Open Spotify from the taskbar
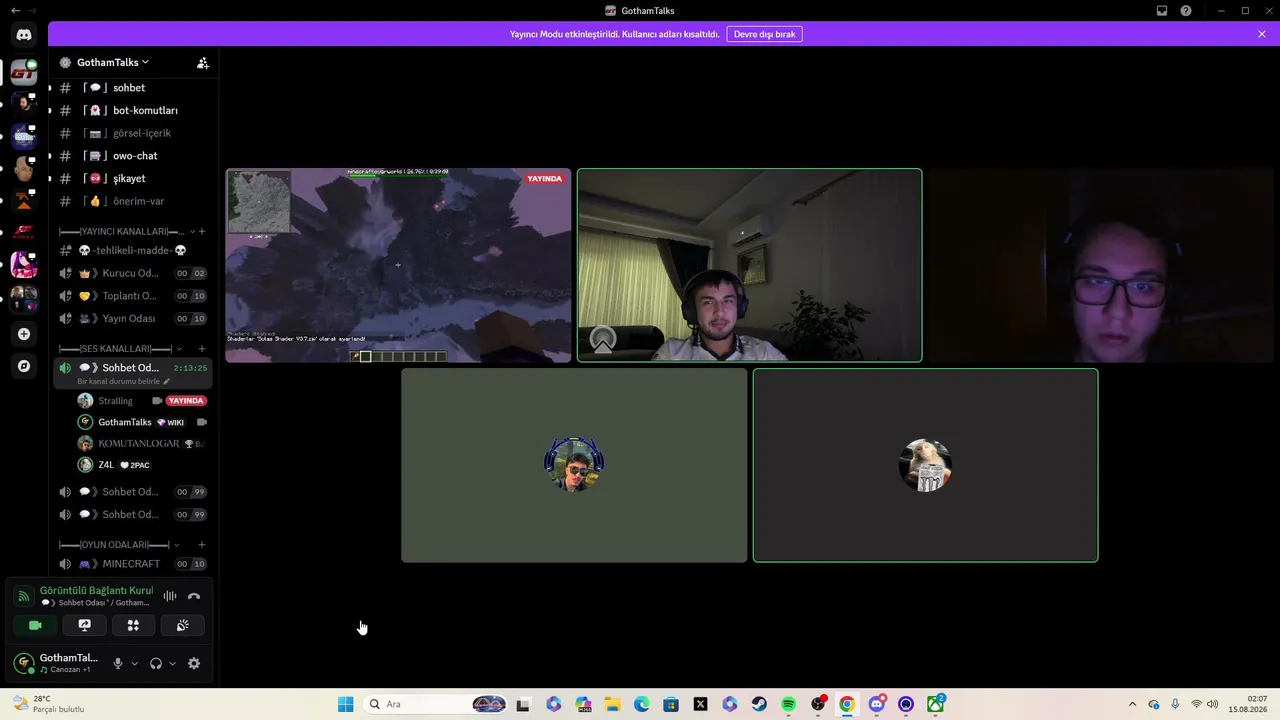Image resolution: width=1280 pixels, height=720 pixels. click(x=788, y=704)
